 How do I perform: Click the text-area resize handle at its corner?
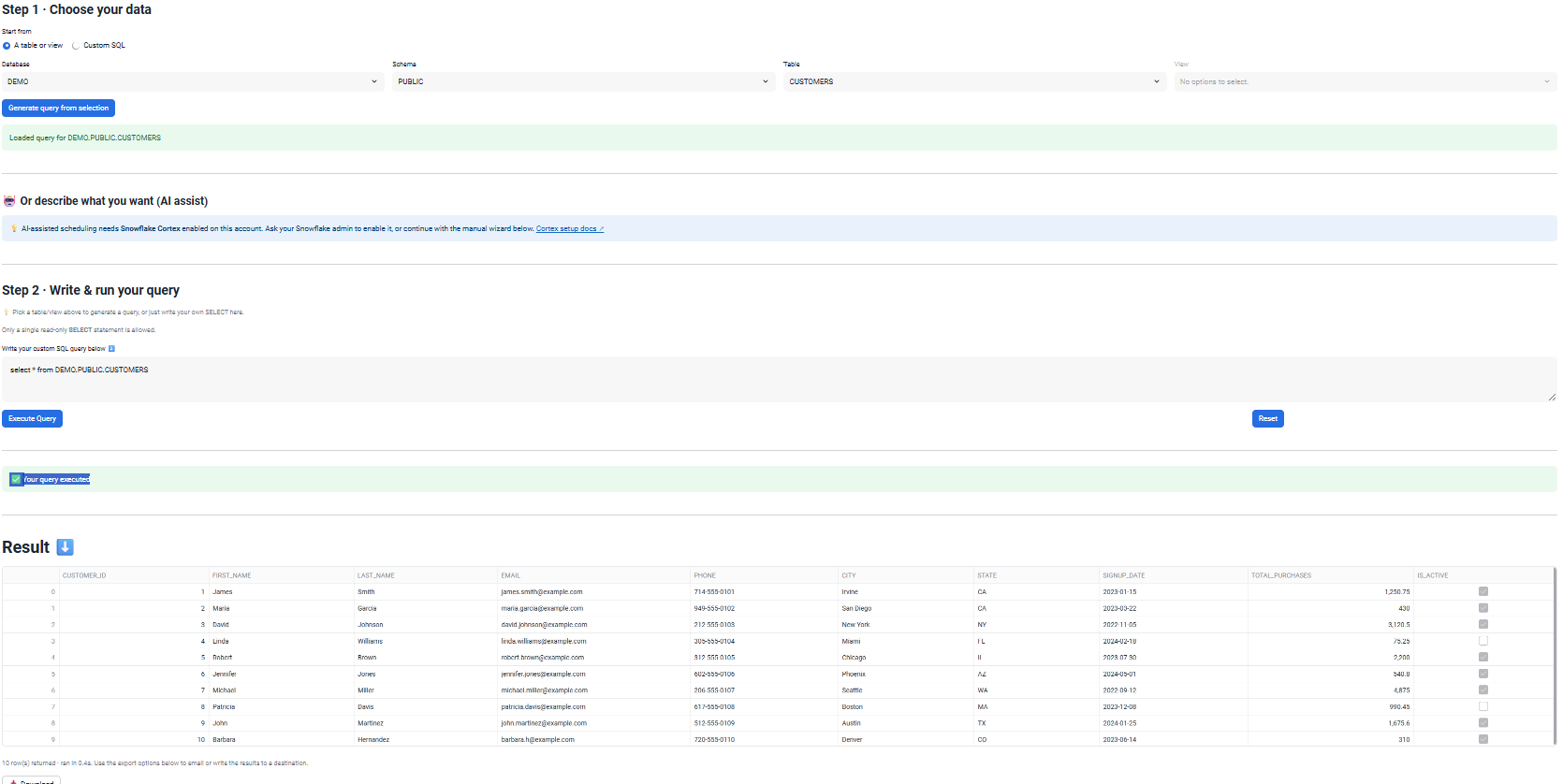click(x=1552, y=397)
